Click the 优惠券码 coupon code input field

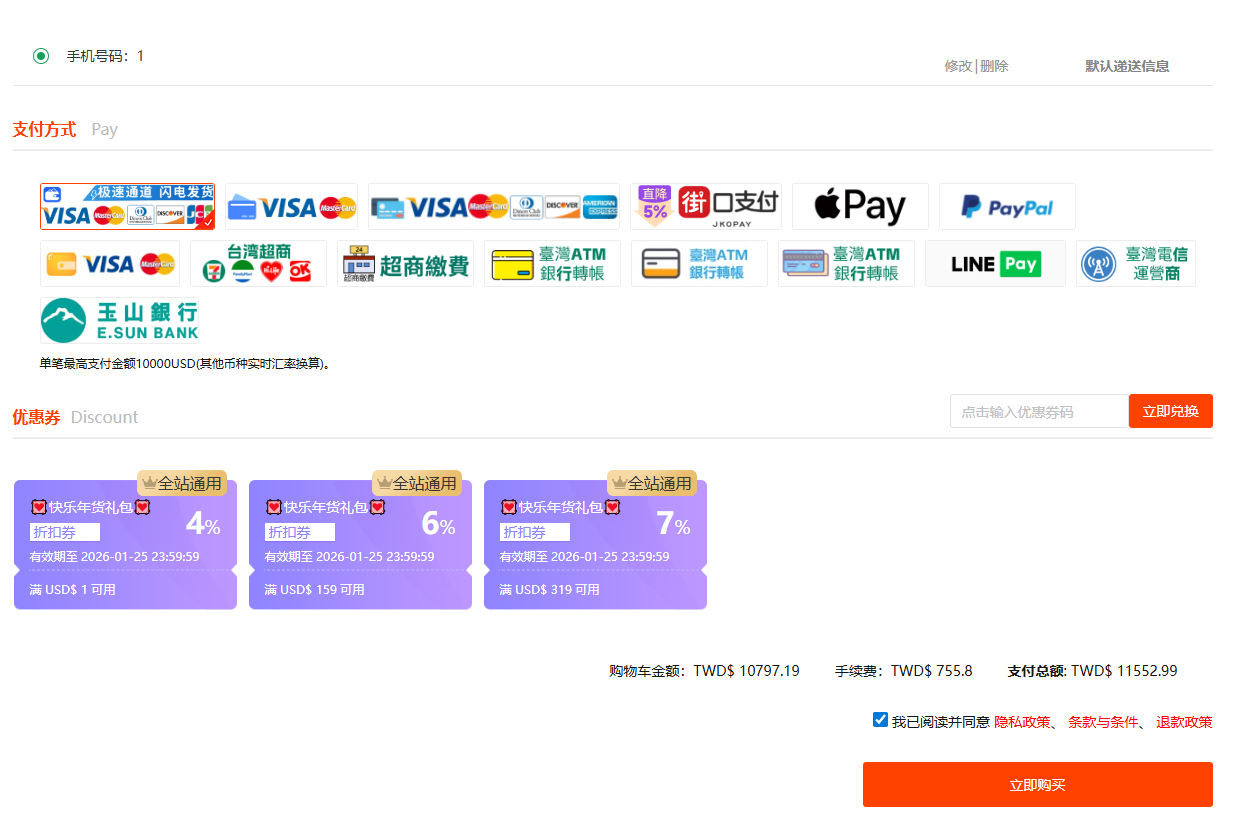[x=1038, y=411]
